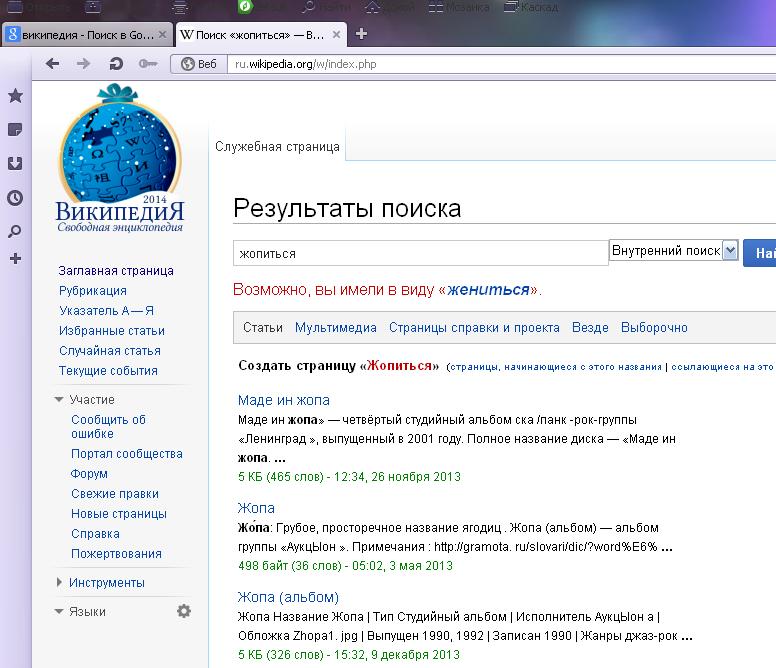
Task: Collapse the 'Языки' sidebar section
Action: tap(58, 611)
